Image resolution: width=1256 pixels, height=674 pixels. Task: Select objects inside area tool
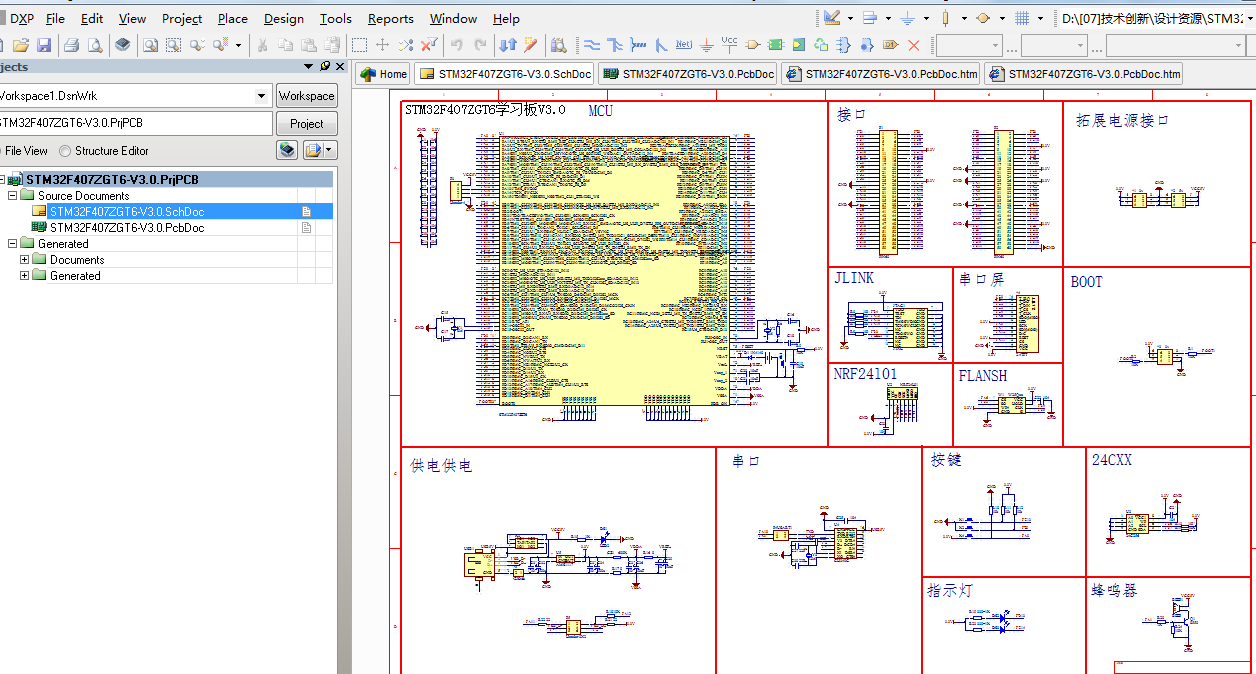tap(359, 45)
